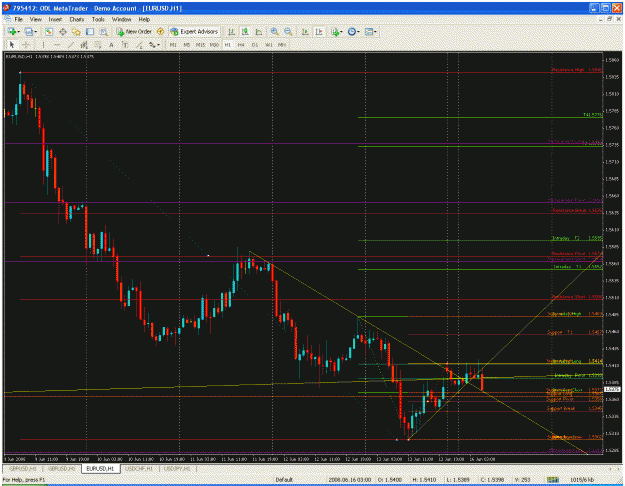
Task: Open the View menu
Action: coord(35,19)
